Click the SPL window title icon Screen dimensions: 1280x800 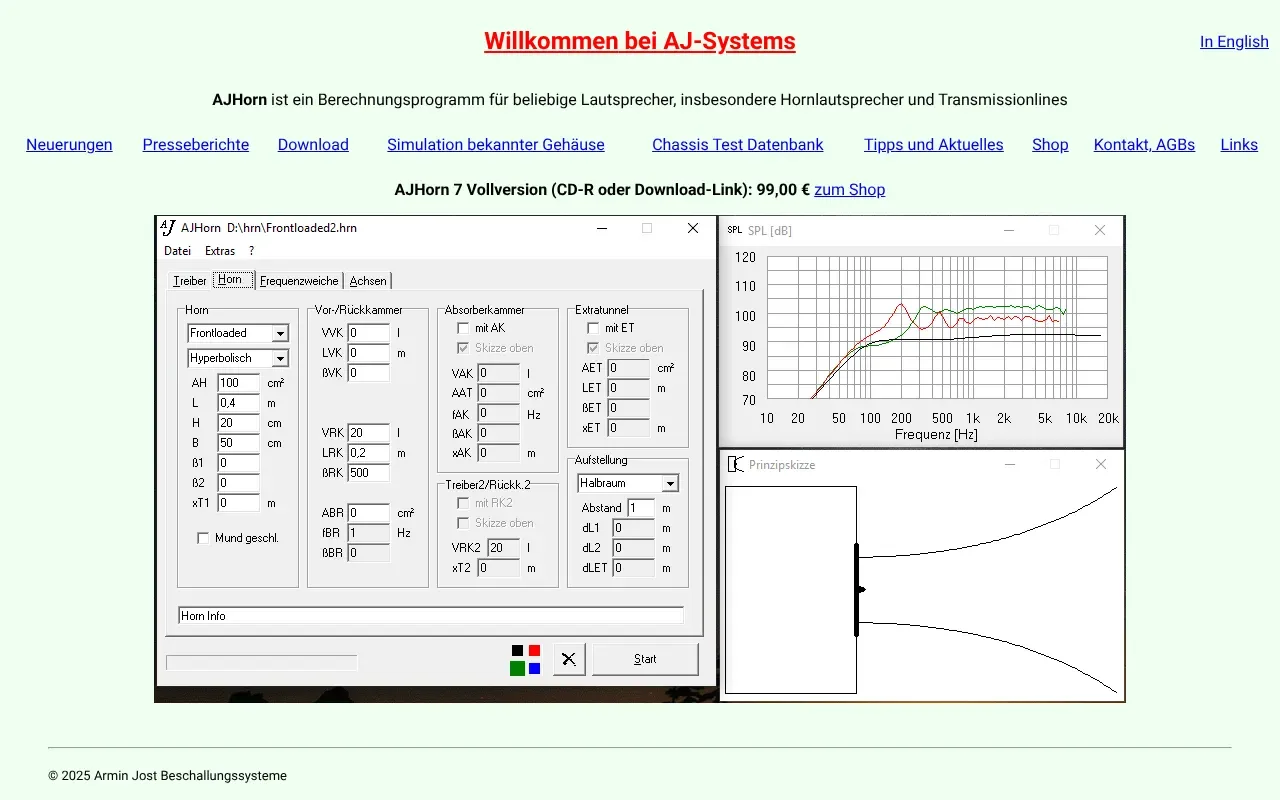pos(734,230)
